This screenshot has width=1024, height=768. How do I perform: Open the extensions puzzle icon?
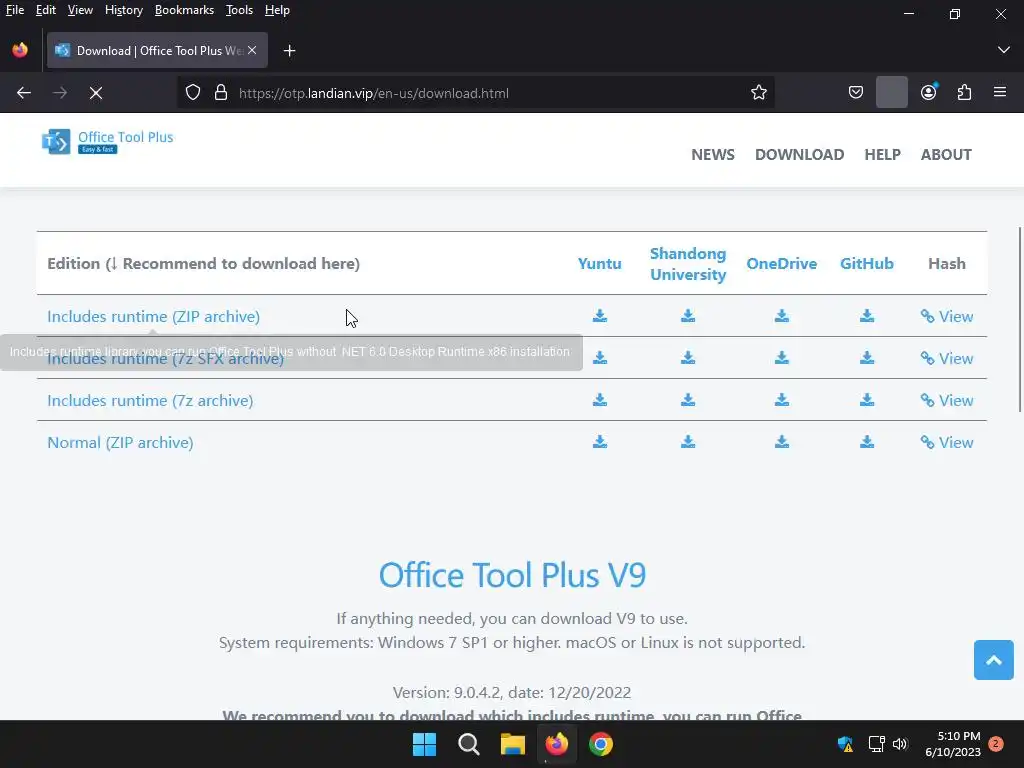pyautogui.click(x=964, y=93)
